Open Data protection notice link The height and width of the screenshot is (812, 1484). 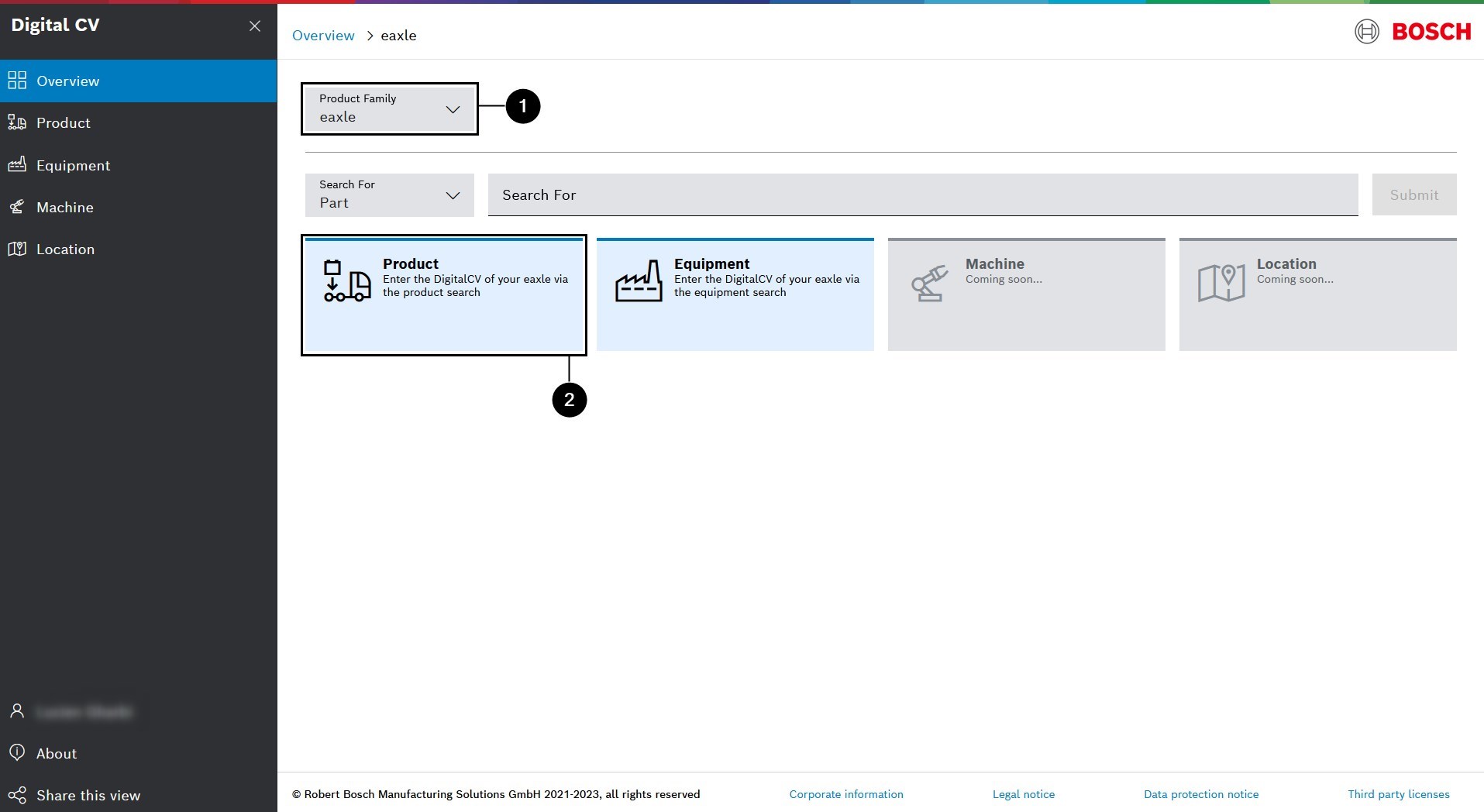(x=1201, y=794)
